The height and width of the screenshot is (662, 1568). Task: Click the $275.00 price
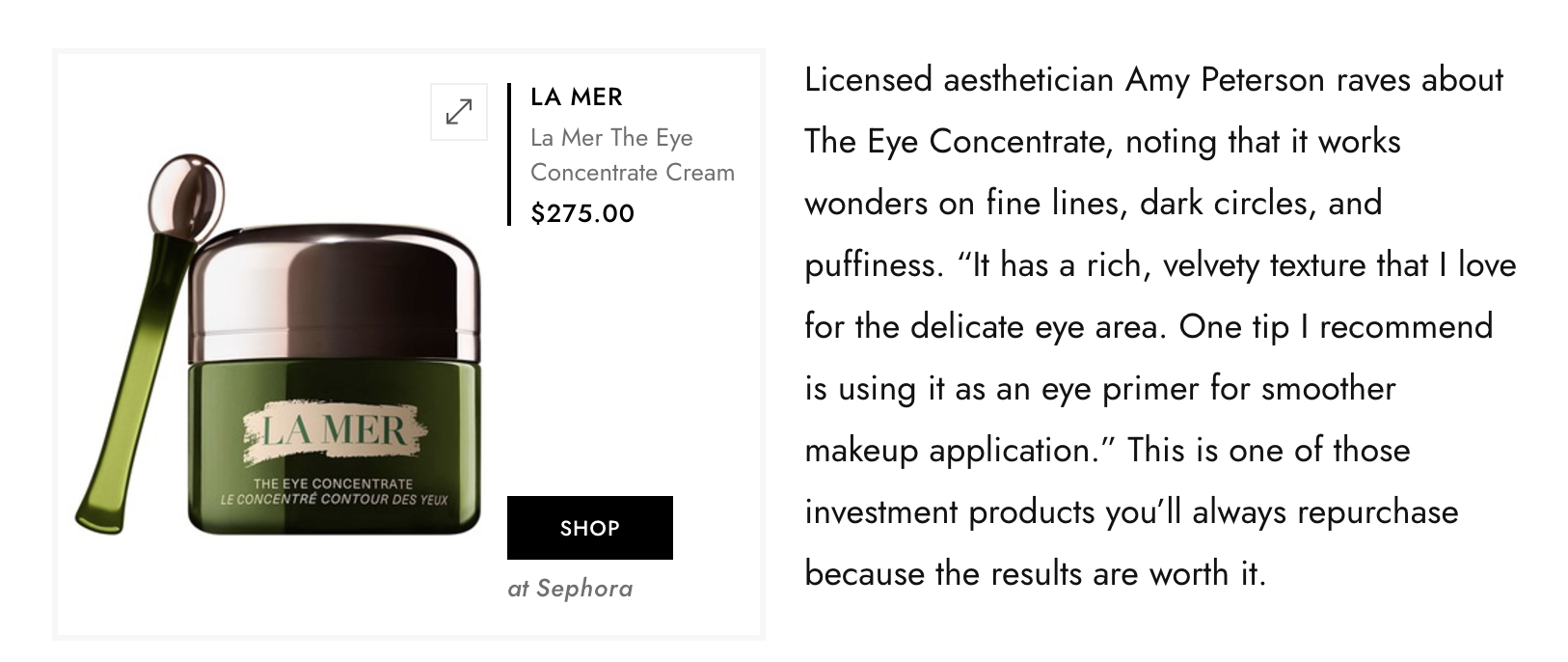pos(582,213)
